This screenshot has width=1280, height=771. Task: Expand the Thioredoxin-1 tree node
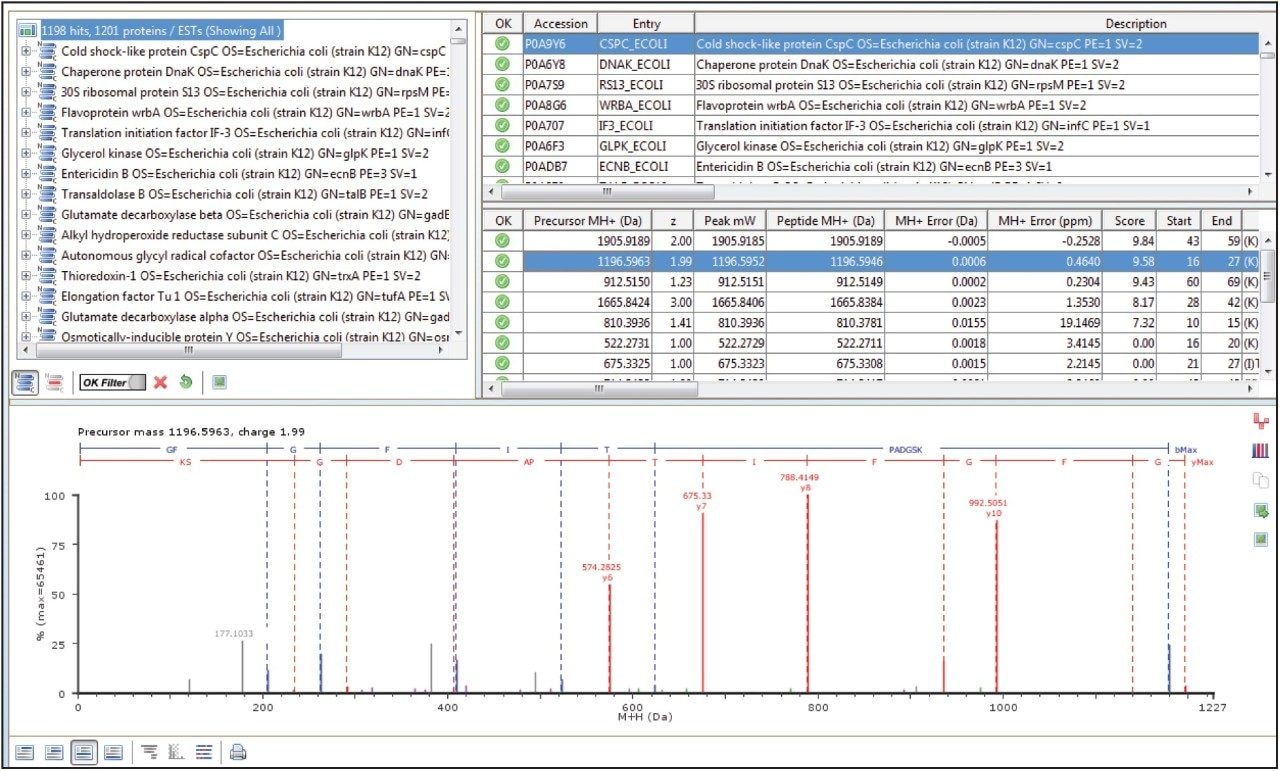(x=25, y=275)
